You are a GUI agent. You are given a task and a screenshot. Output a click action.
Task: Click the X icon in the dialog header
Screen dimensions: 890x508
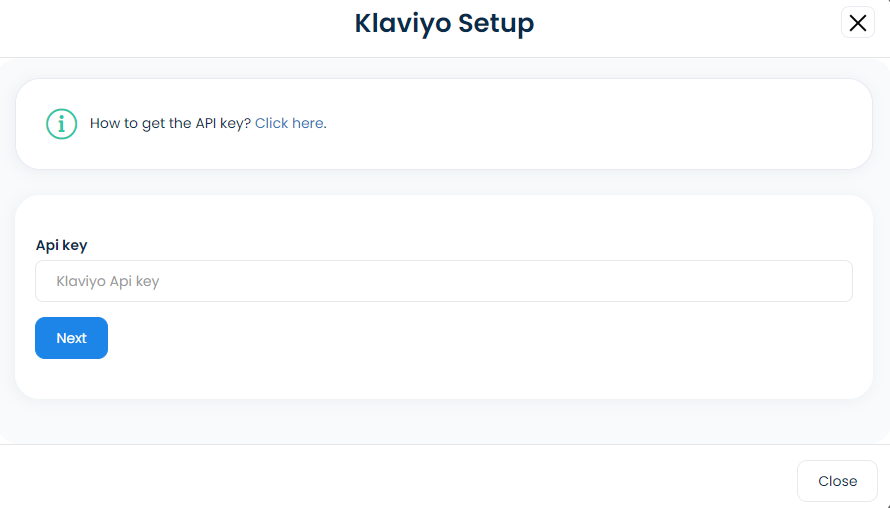click(x=858, y=23)
